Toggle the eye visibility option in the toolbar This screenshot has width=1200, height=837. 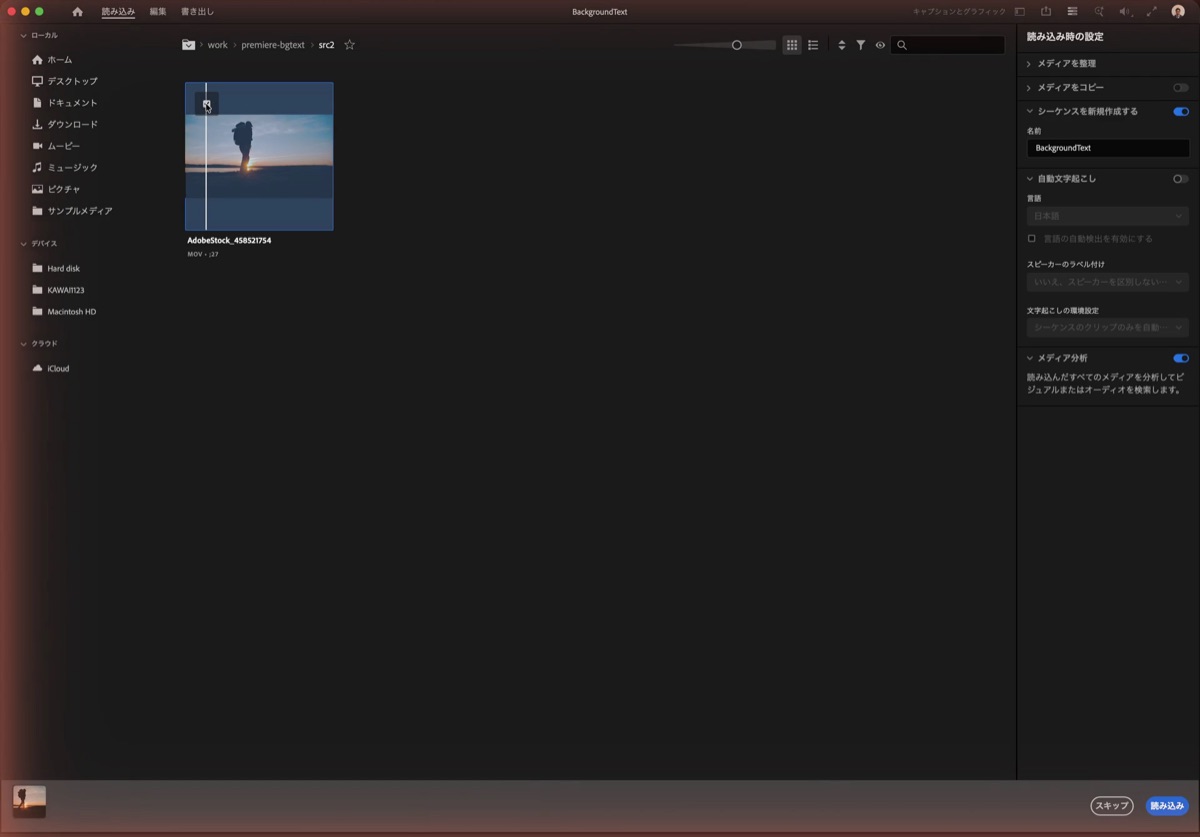click(880, 45)
